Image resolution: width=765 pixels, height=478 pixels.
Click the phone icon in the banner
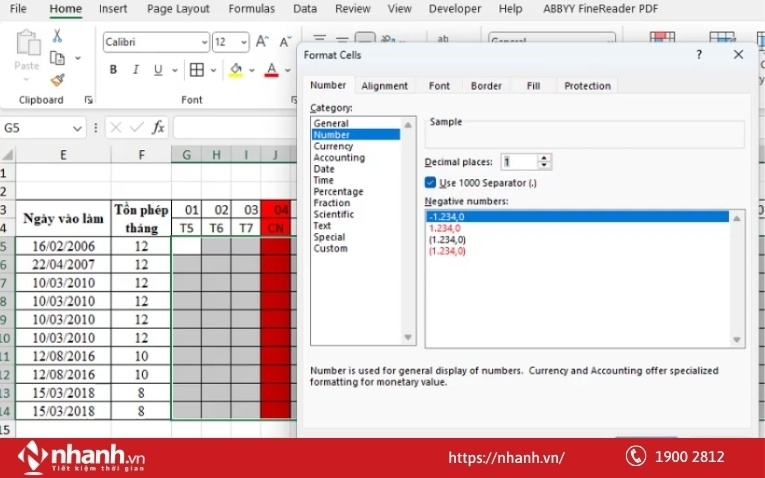click(x=636, y=457)
